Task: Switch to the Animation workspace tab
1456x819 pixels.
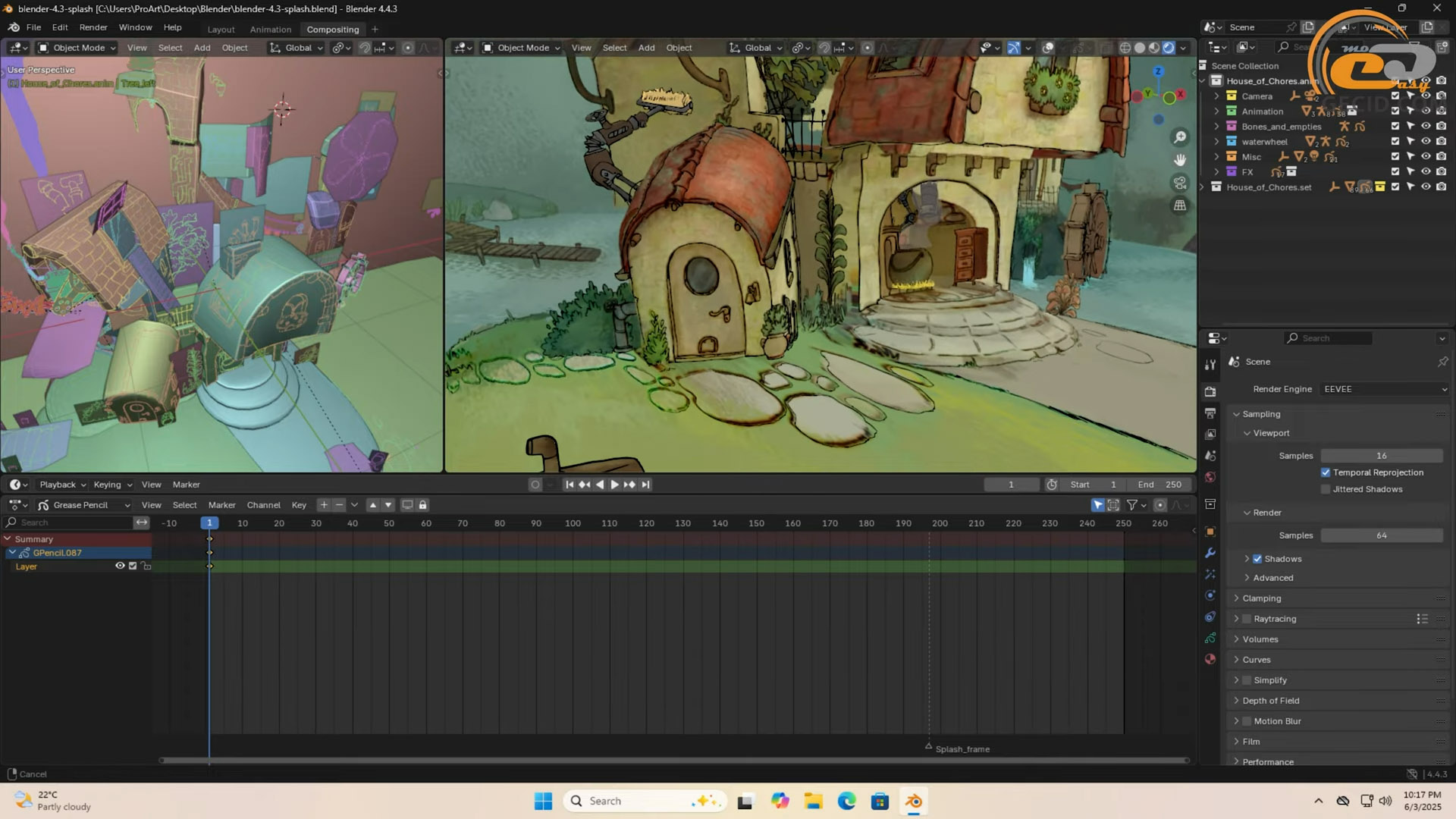Action: (x=271, y=30)
